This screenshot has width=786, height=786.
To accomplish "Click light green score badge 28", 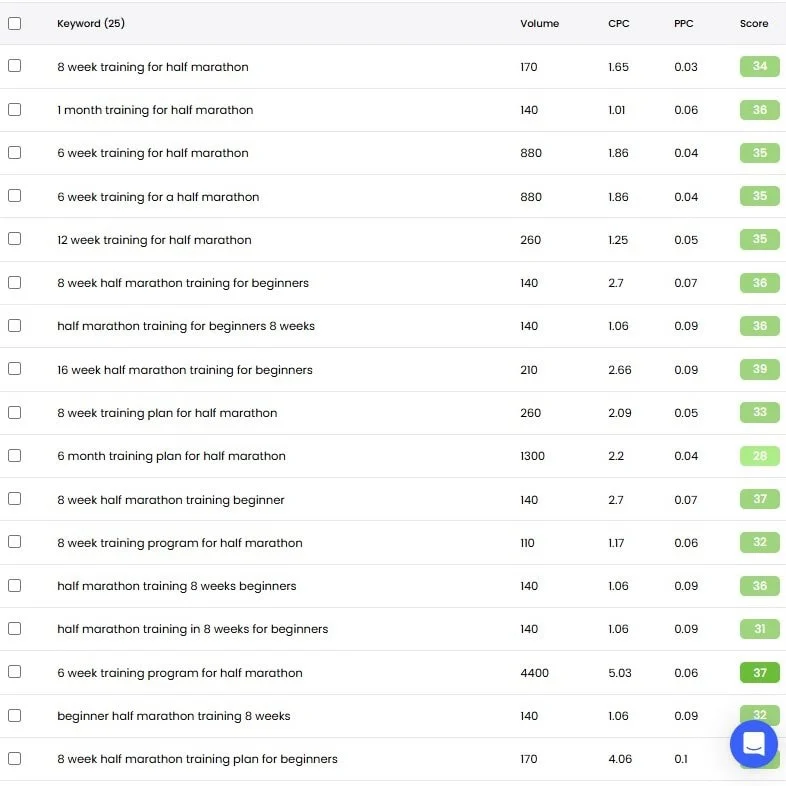I will point(759,456).
